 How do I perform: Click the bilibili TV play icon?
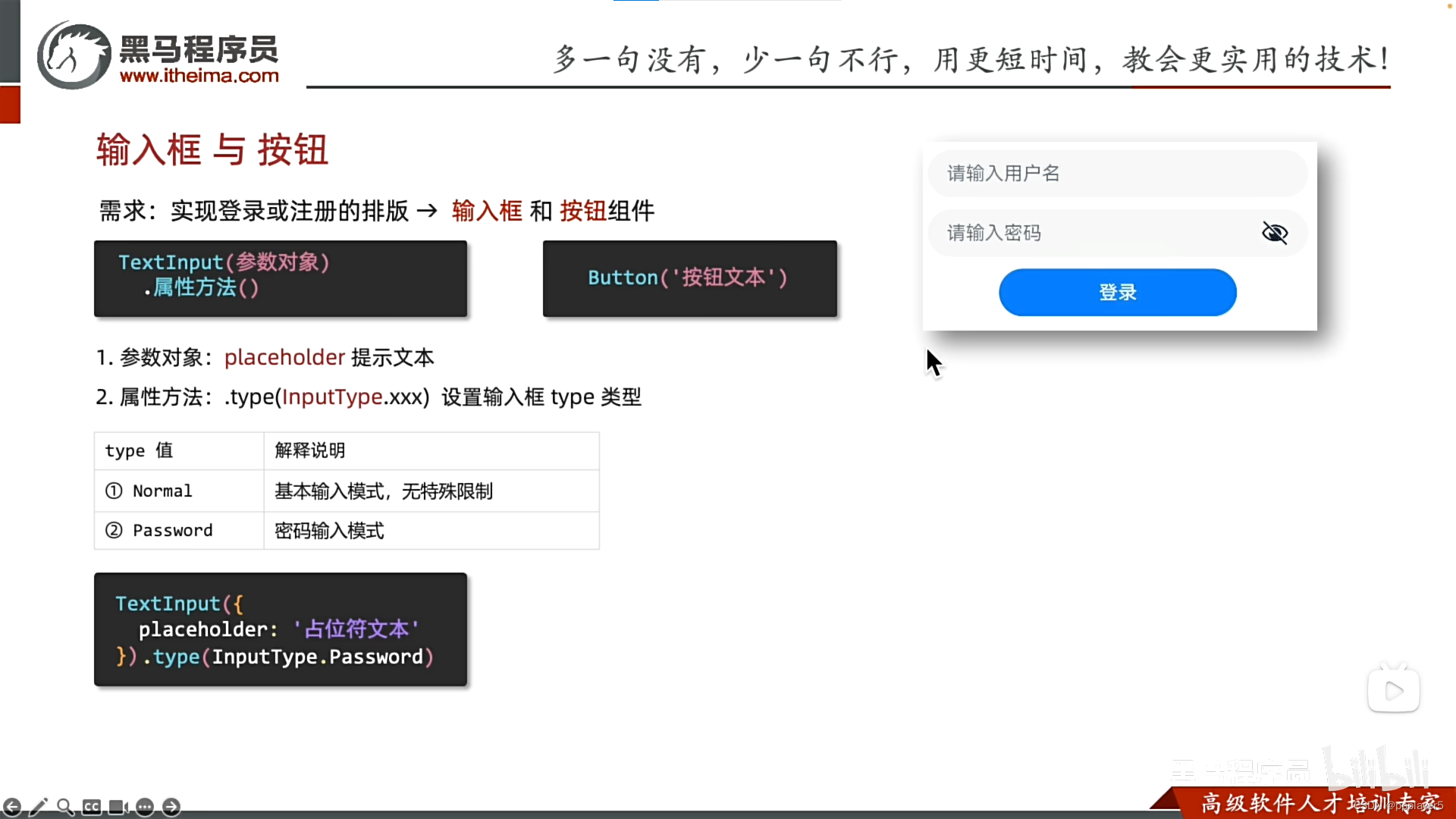point(1393,689)
